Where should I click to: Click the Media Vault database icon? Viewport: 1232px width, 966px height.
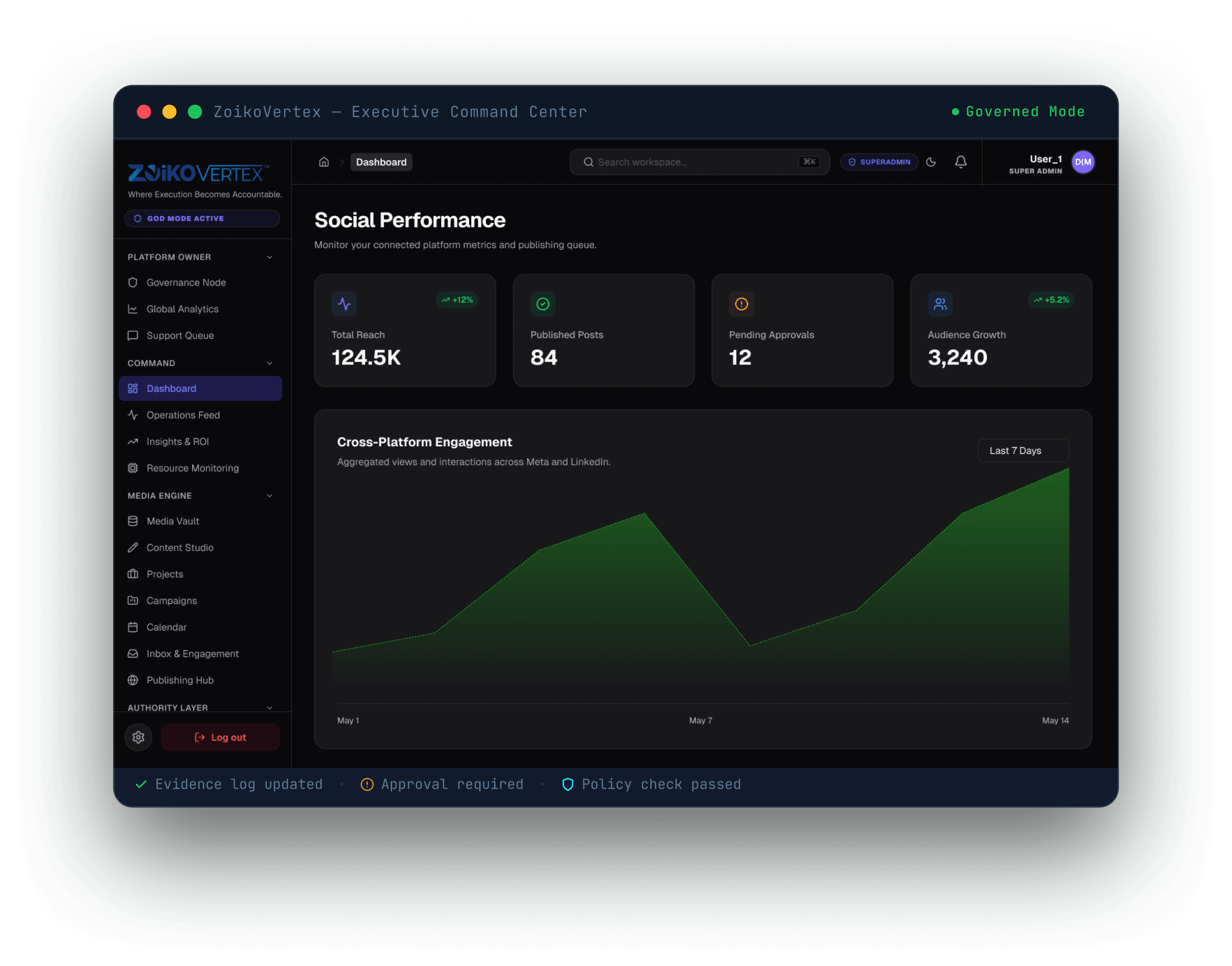pos(133,521)
